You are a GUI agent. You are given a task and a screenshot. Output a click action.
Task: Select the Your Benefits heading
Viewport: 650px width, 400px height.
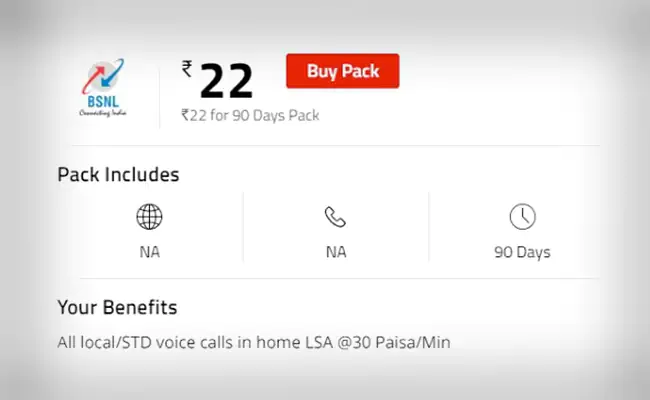117,308
